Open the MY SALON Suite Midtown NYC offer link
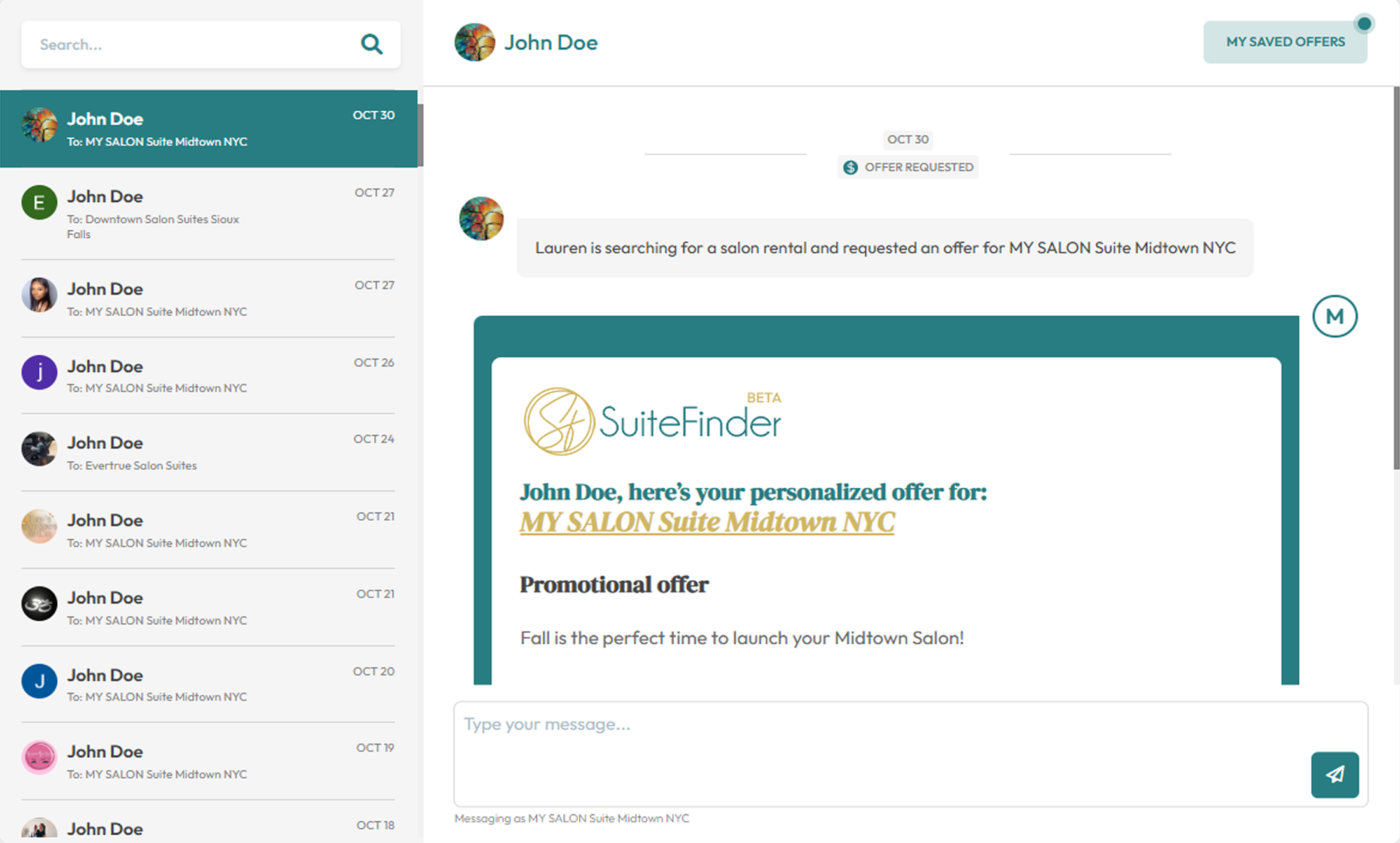Viewport: 1400px width, 843px height. tap(706, 522)
